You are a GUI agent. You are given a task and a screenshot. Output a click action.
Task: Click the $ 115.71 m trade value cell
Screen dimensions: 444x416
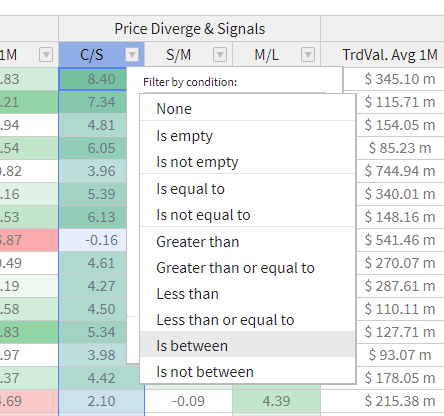coord(400,102)
